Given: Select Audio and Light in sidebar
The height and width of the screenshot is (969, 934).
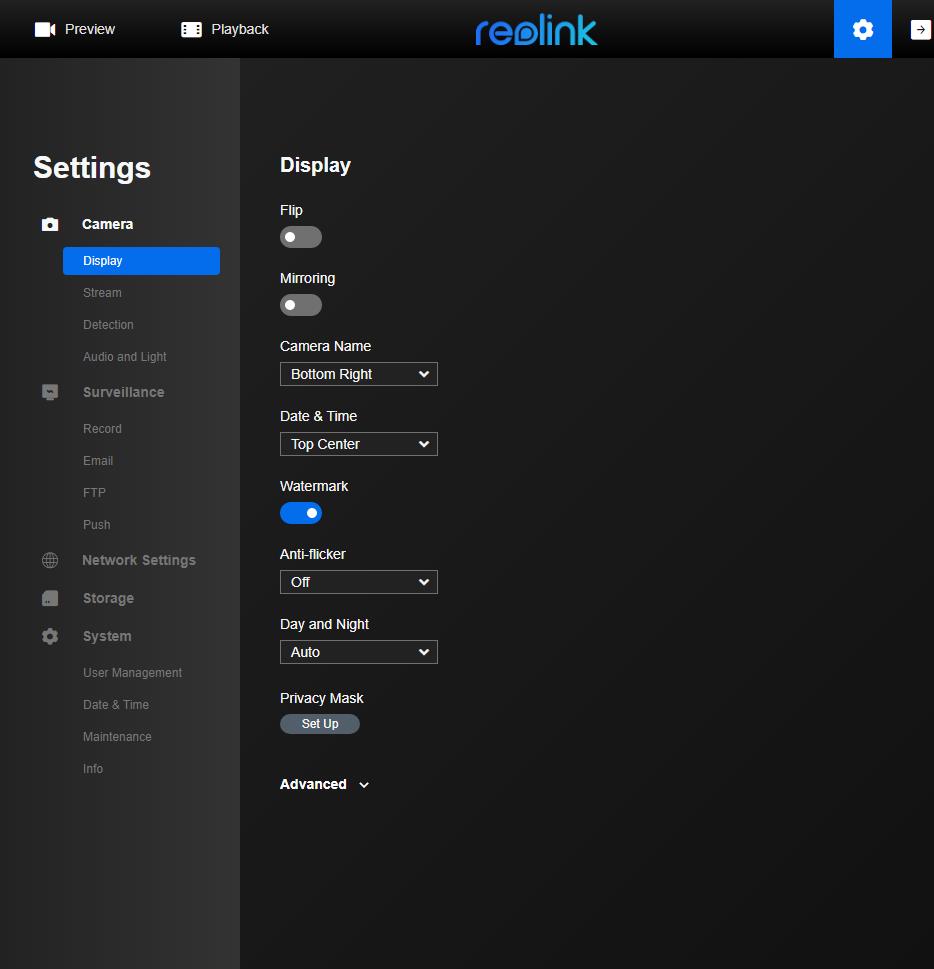Looking at the screenshot, I should pyautogui.click(x=125, y=357).
